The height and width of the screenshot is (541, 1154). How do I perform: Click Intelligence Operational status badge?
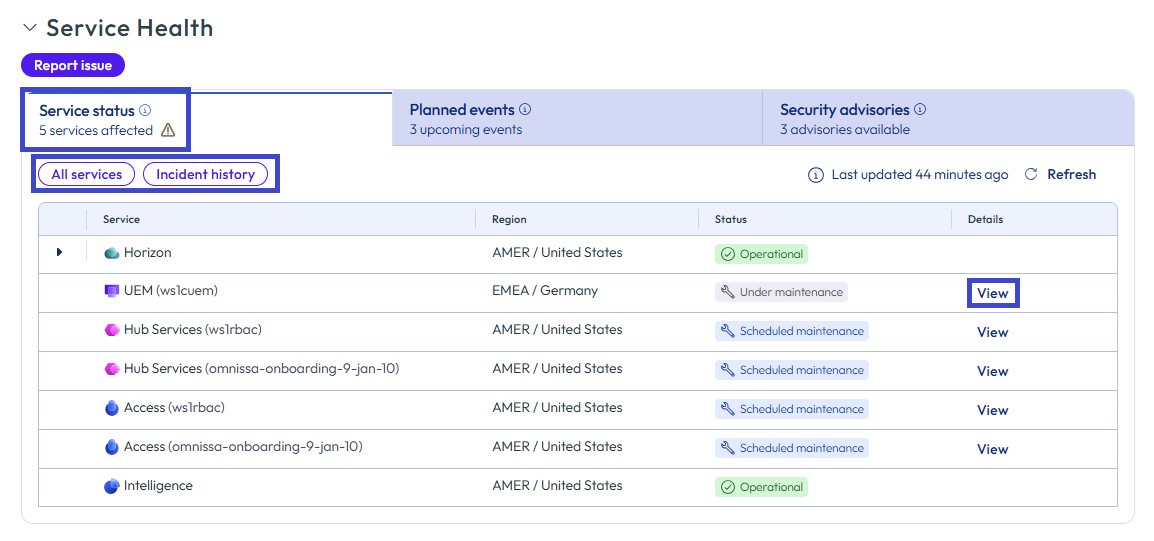pyautogui.click(x=761, y=487)
